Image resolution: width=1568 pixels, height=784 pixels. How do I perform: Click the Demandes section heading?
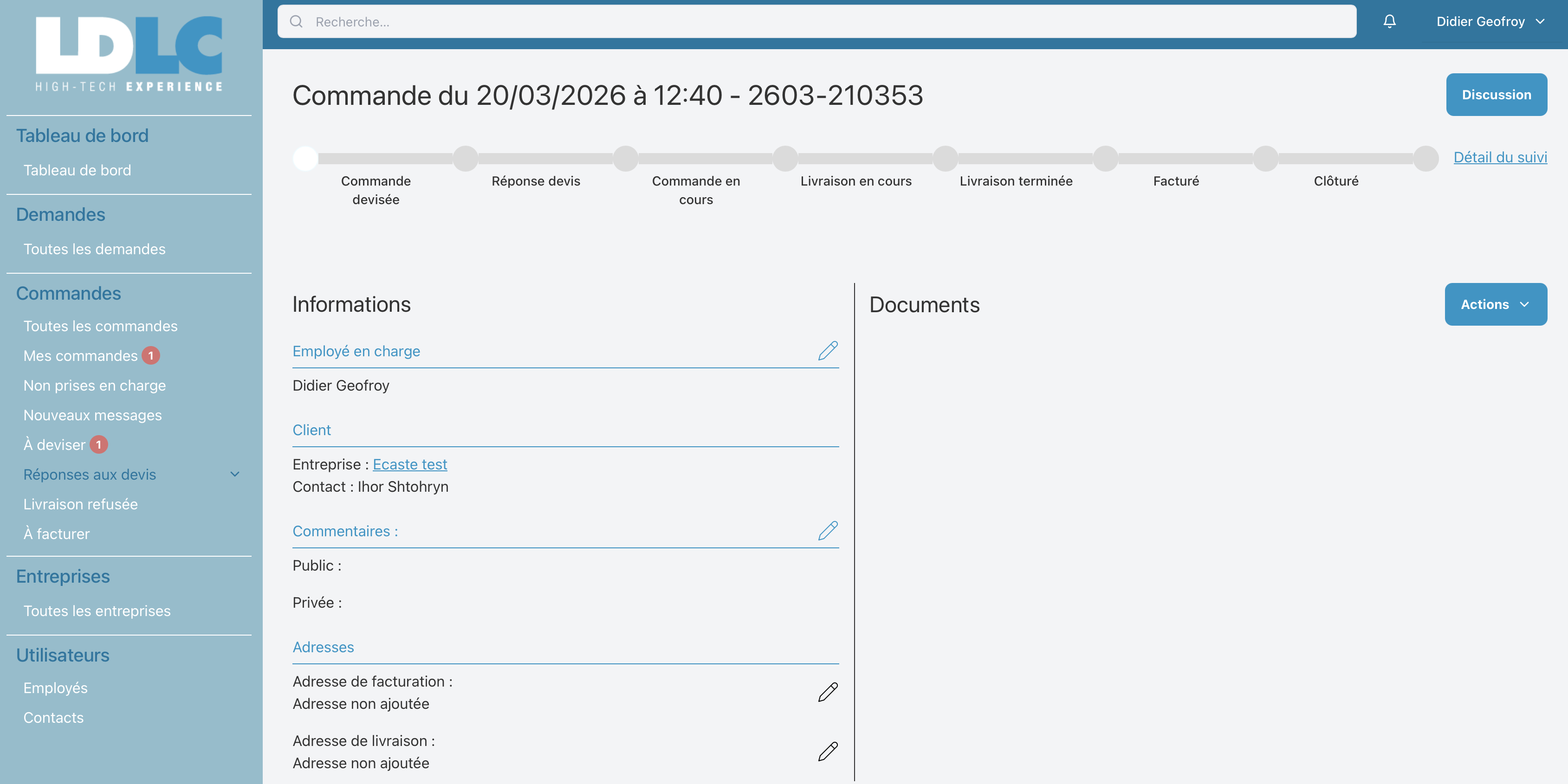[x=60, y=215]
